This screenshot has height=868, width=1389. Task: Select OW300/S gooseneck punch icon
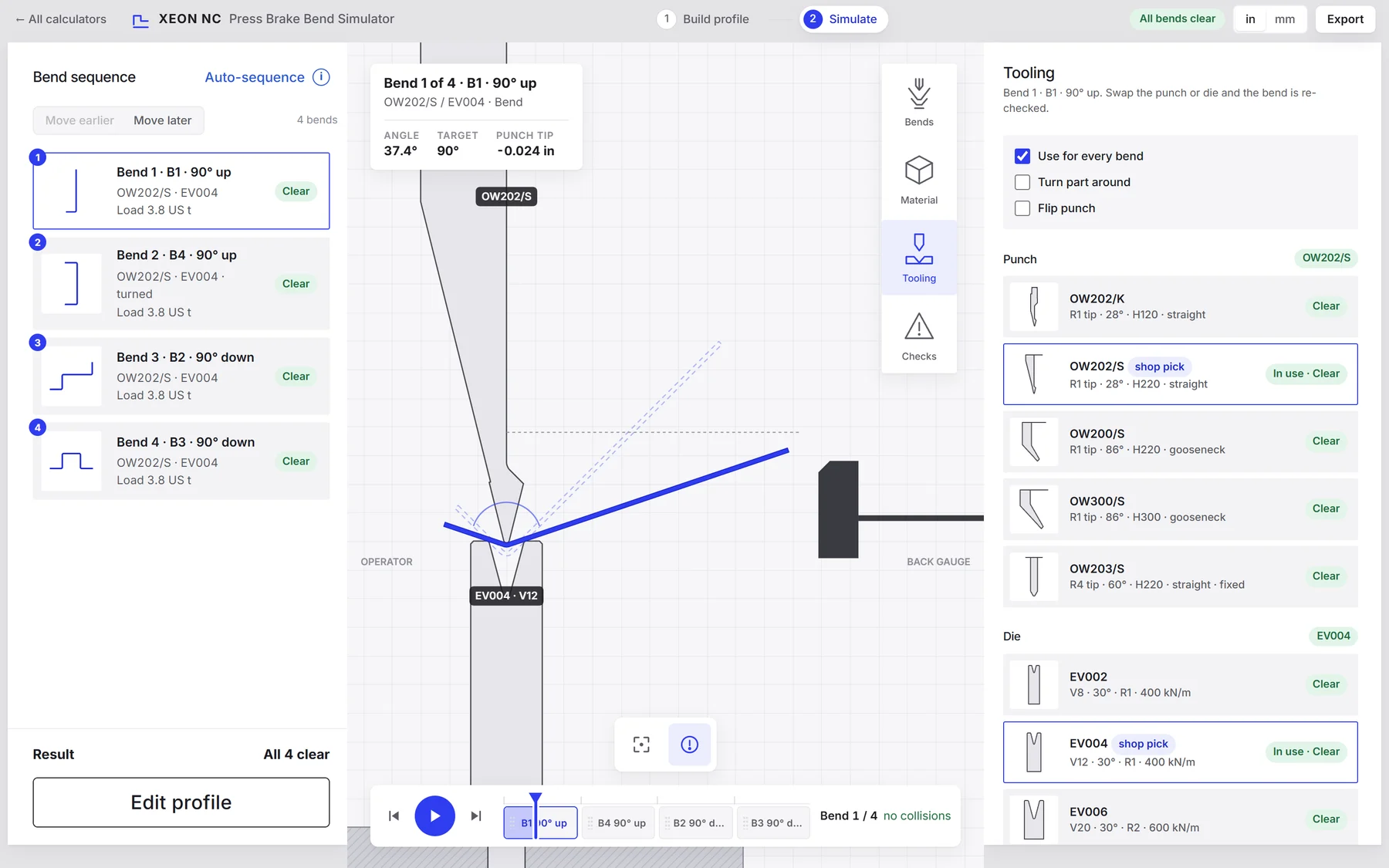(1034, 509)
